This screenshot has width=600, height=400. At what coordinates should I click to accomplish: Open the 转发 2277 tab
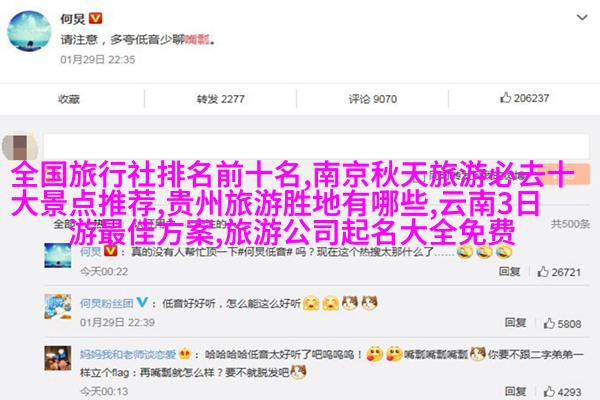click(220, 99)
